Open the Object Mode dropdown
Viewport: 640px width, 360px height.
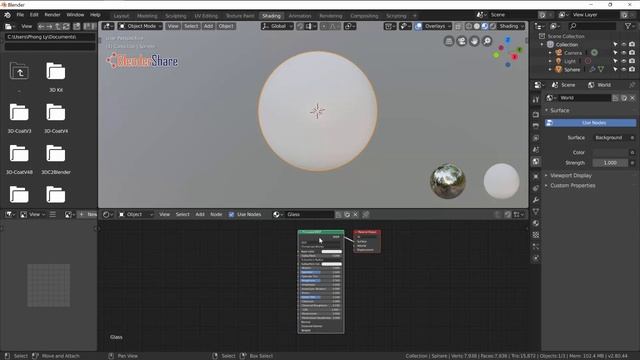(x=140, y=26)
